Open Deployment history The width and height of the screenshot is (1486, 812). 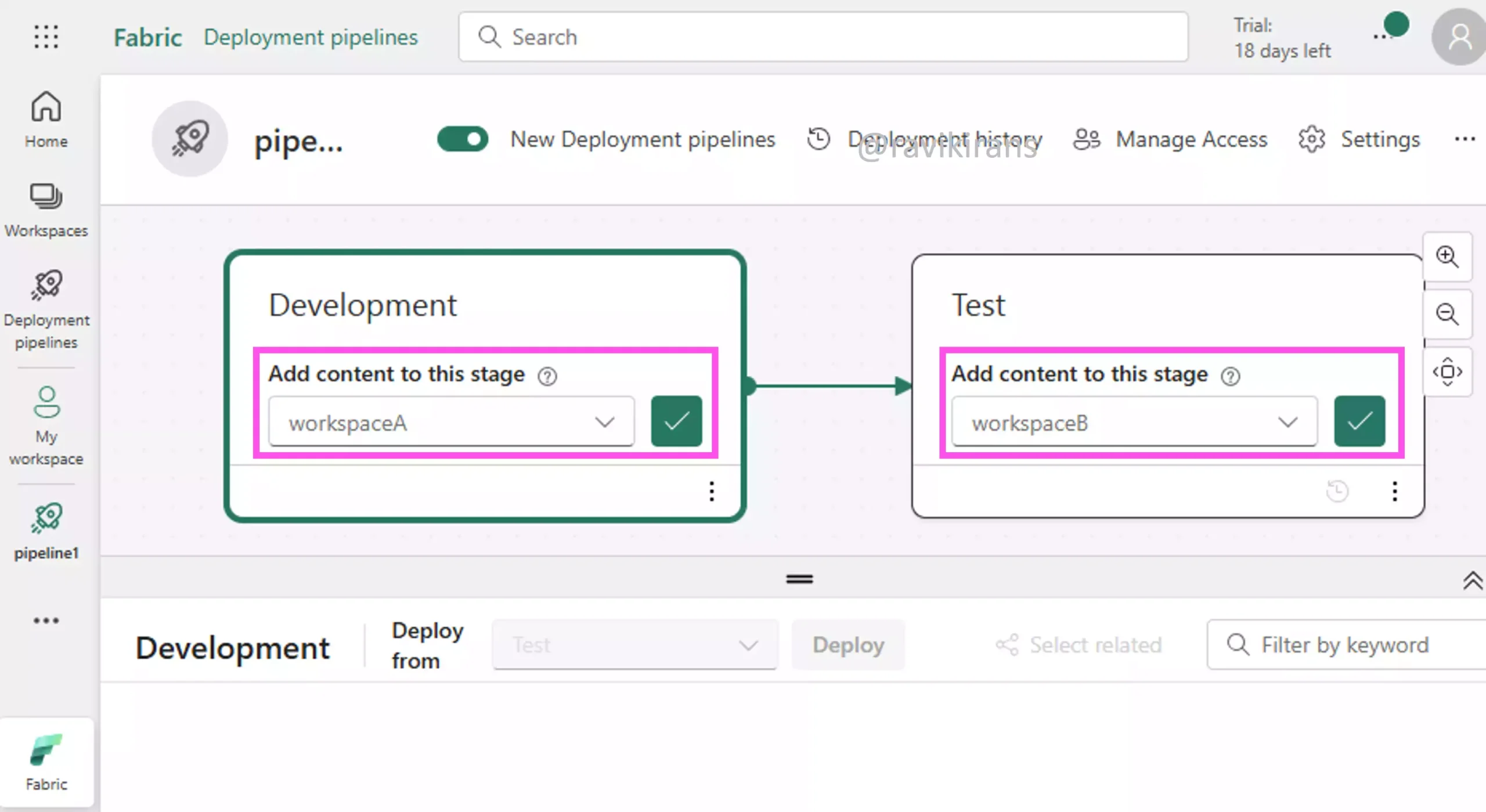click(x=925, y=139)
